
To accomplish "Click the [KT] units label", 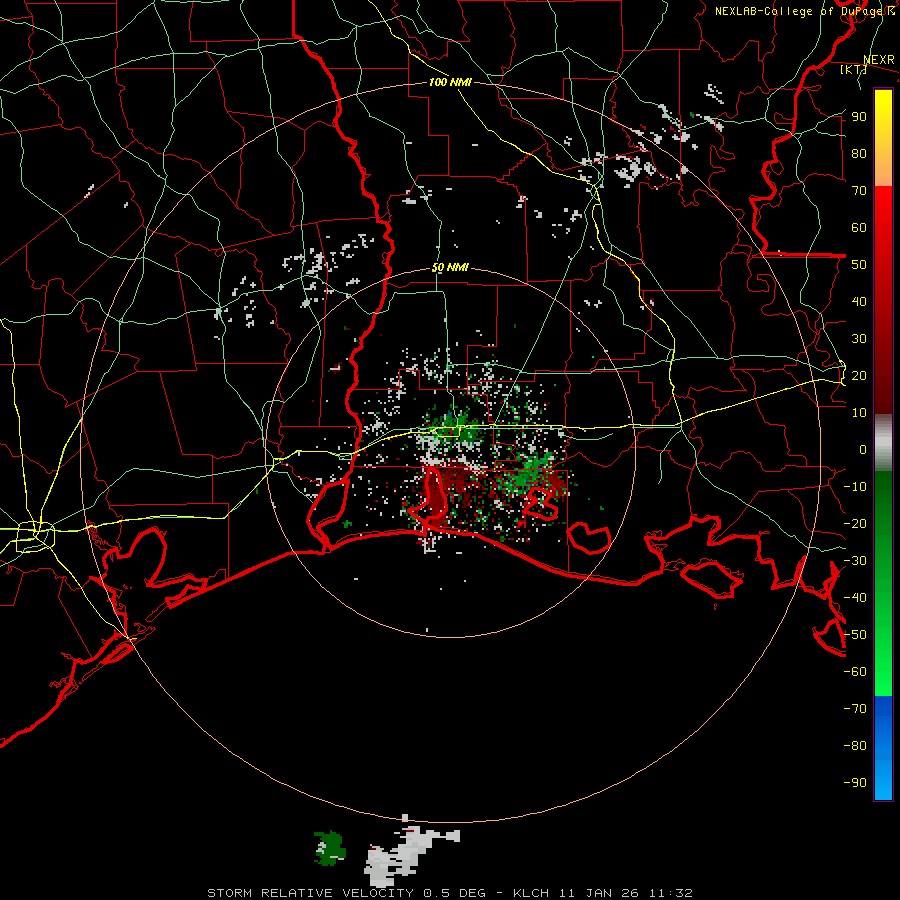I will point(854,69).
